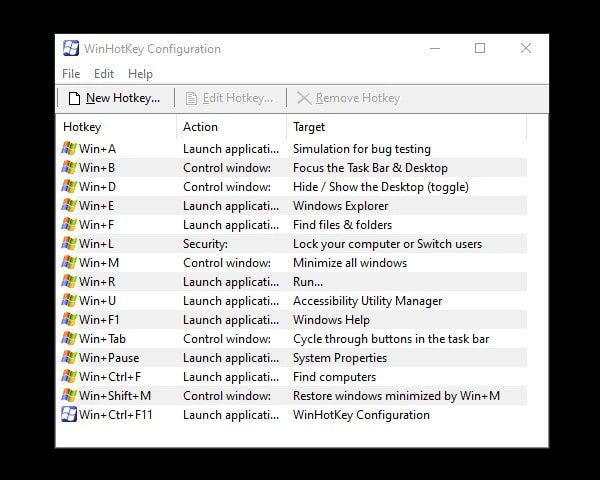The height and width of the screenshot is (480, 600).
Task: Click the 'System Properties' target cell
Action: click(340, 358)
